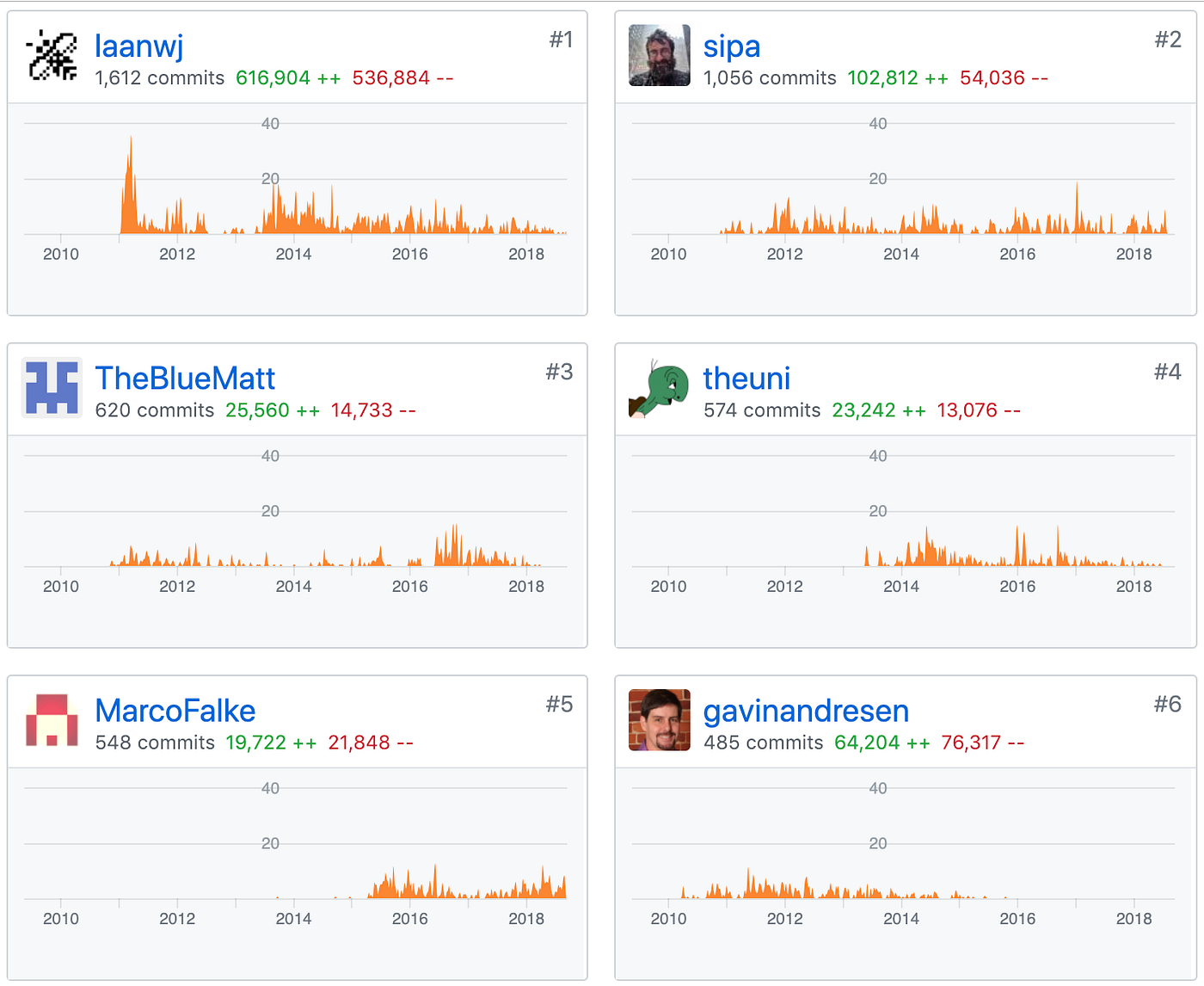
Task: Click MarcoFalke's 19,722 ++ additions
Action: (x=271, y=743)
